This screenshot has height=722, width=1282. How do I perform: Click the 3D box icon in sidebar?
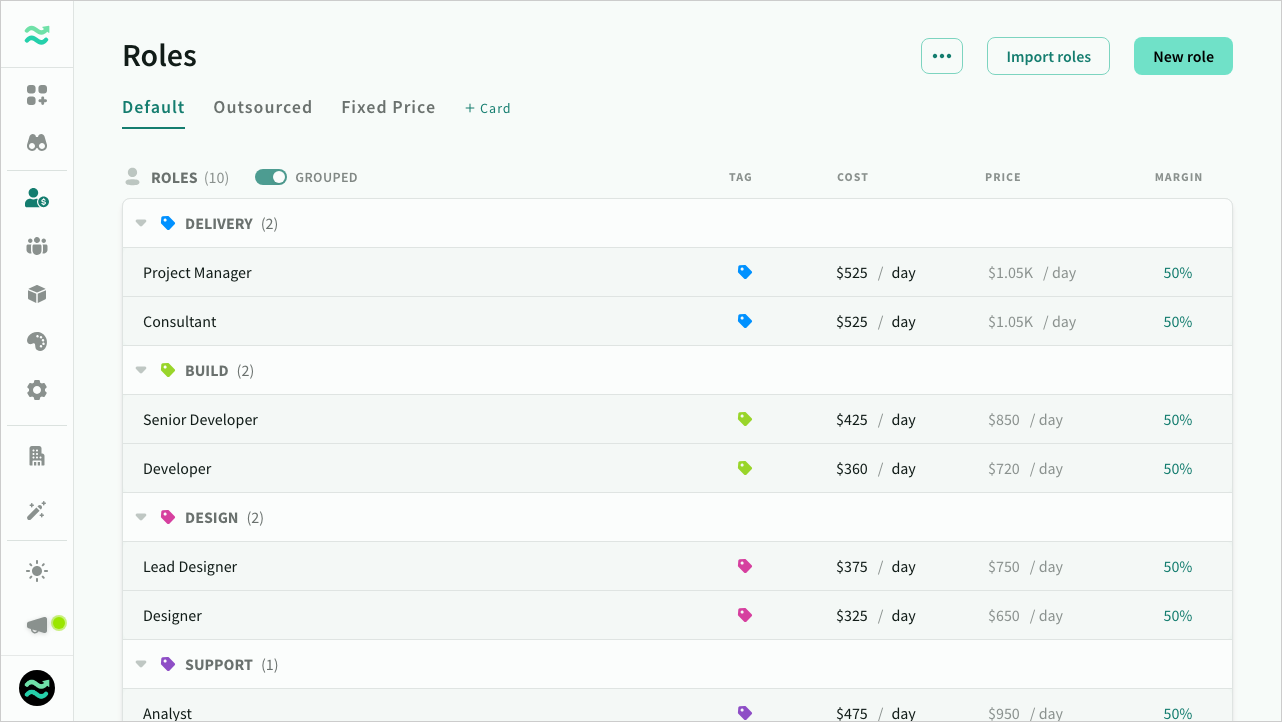37,294
